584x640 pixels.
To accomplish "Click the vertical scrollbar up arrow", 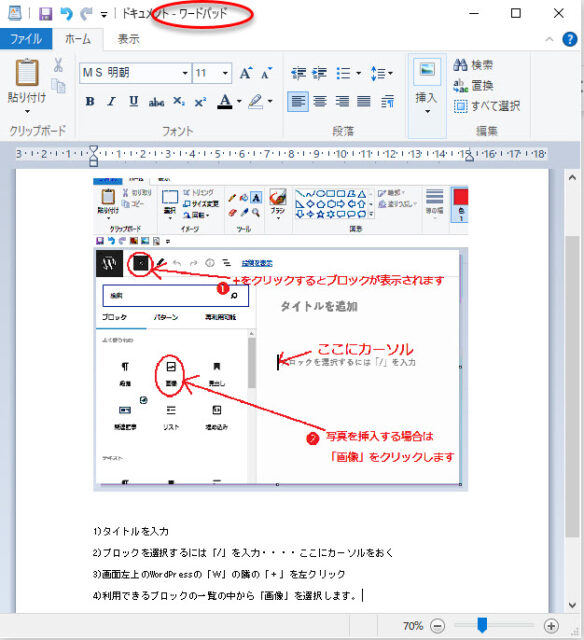I will 572,178.
